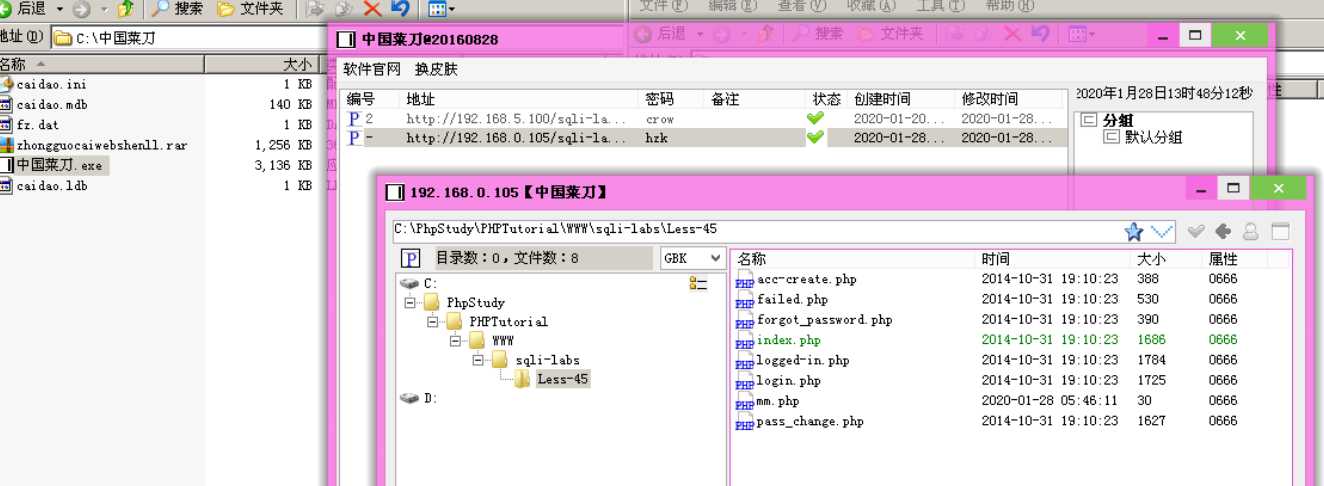Select shell entry 192.168.0.105 with password hzk
Viewport: 1324px width, 486px height.
[704, 137]
